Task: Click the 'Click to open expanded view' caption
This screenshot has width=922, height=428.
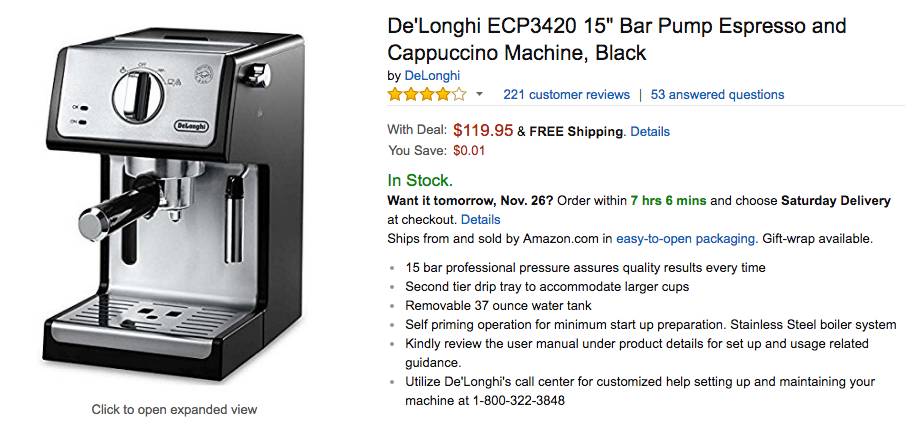Action: [x=175, y=409]
